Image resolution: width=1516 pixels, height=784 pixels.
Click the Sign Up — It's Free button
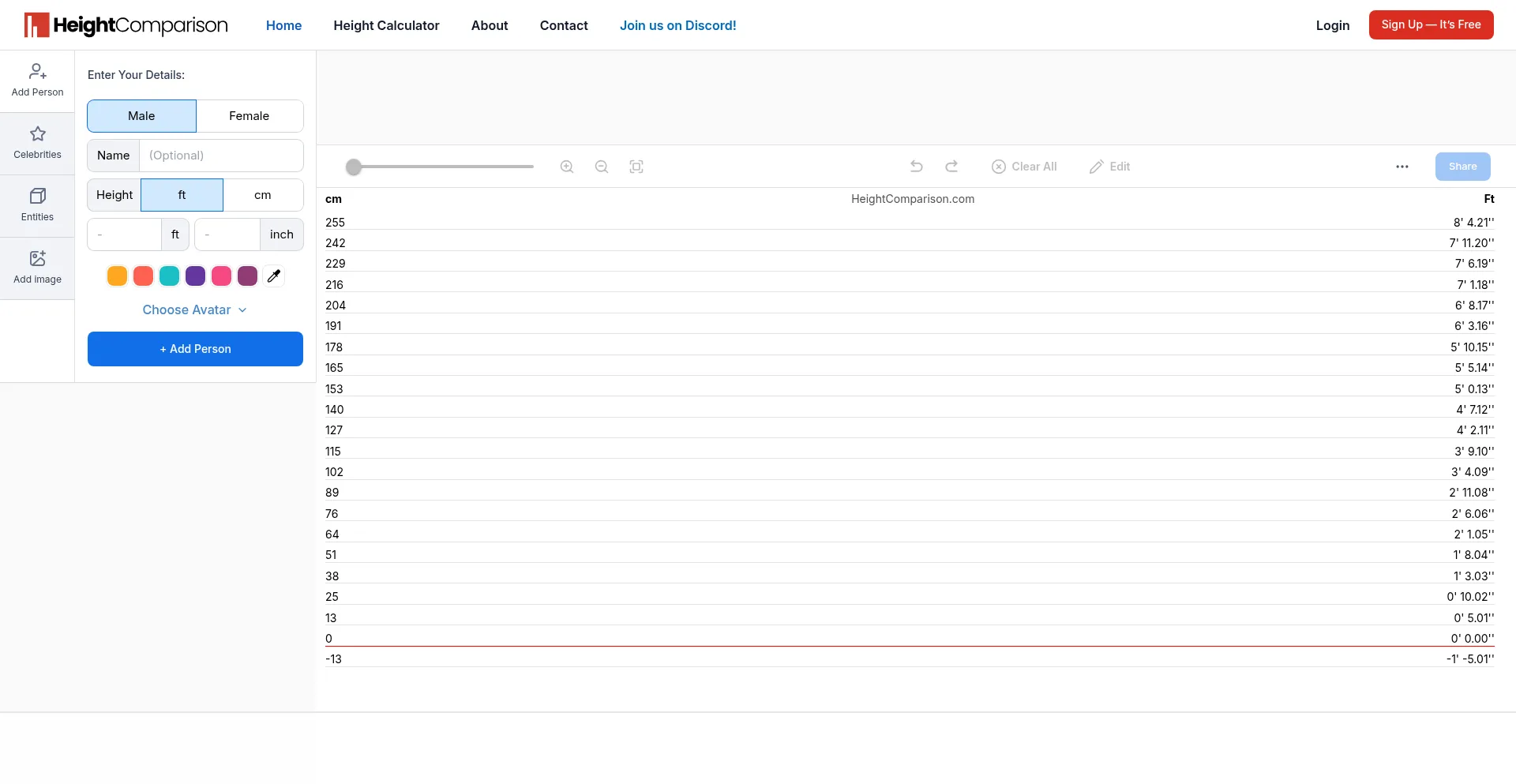click(x=1432, y=24)
